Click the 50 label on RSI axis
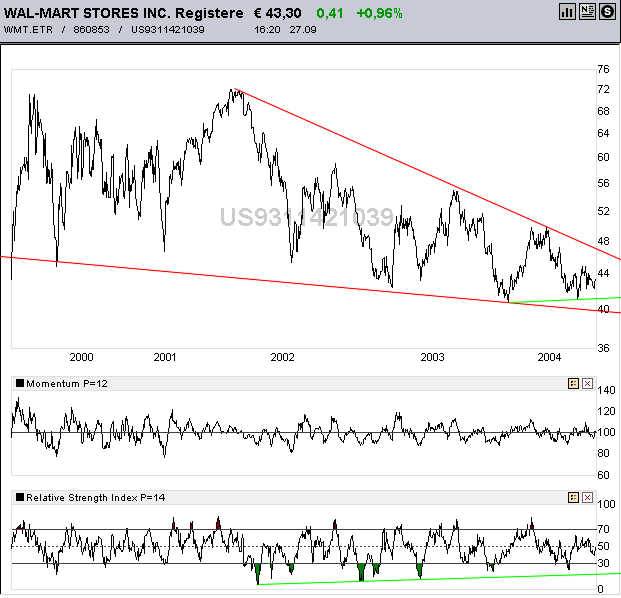 pos(603,546)
